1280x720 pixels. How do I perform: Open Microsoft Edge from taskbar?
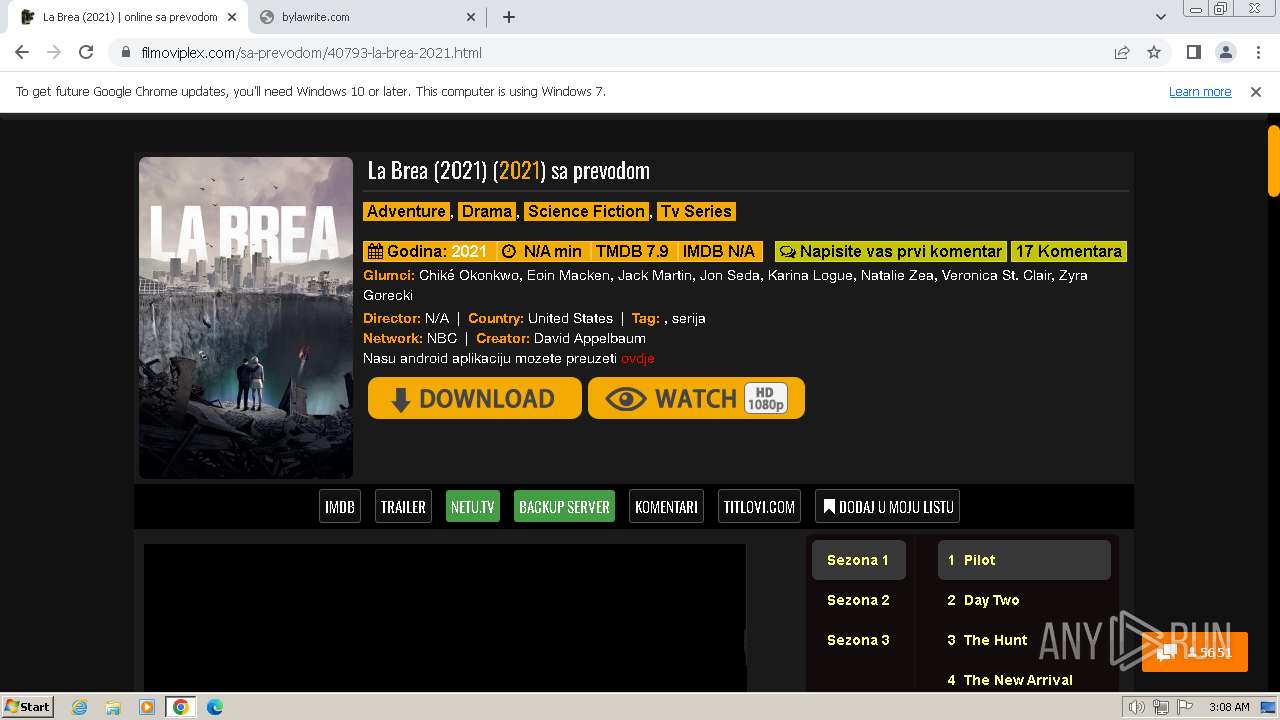pyautogui.click(x=215, y=707)
